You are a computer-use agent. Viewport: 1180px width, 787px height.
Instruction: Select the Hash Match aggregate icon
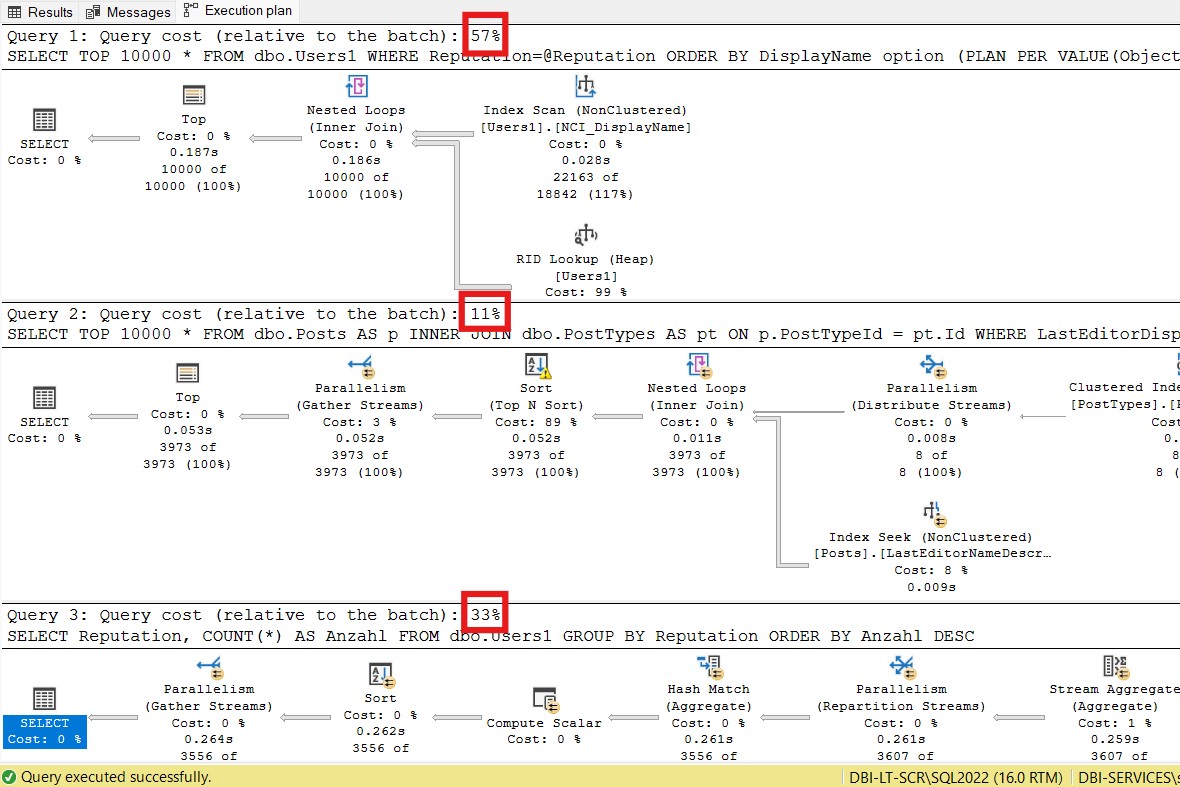click(x=708, y=666)
